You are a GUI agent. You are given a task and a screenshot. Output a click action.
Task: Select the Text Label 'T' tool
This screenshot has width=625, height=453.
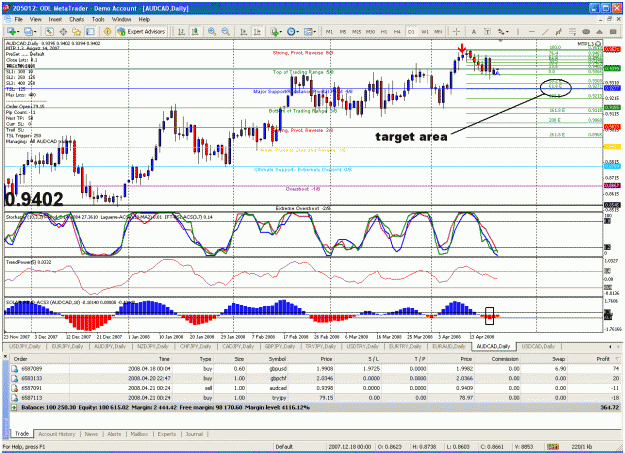tap(487, 32)
